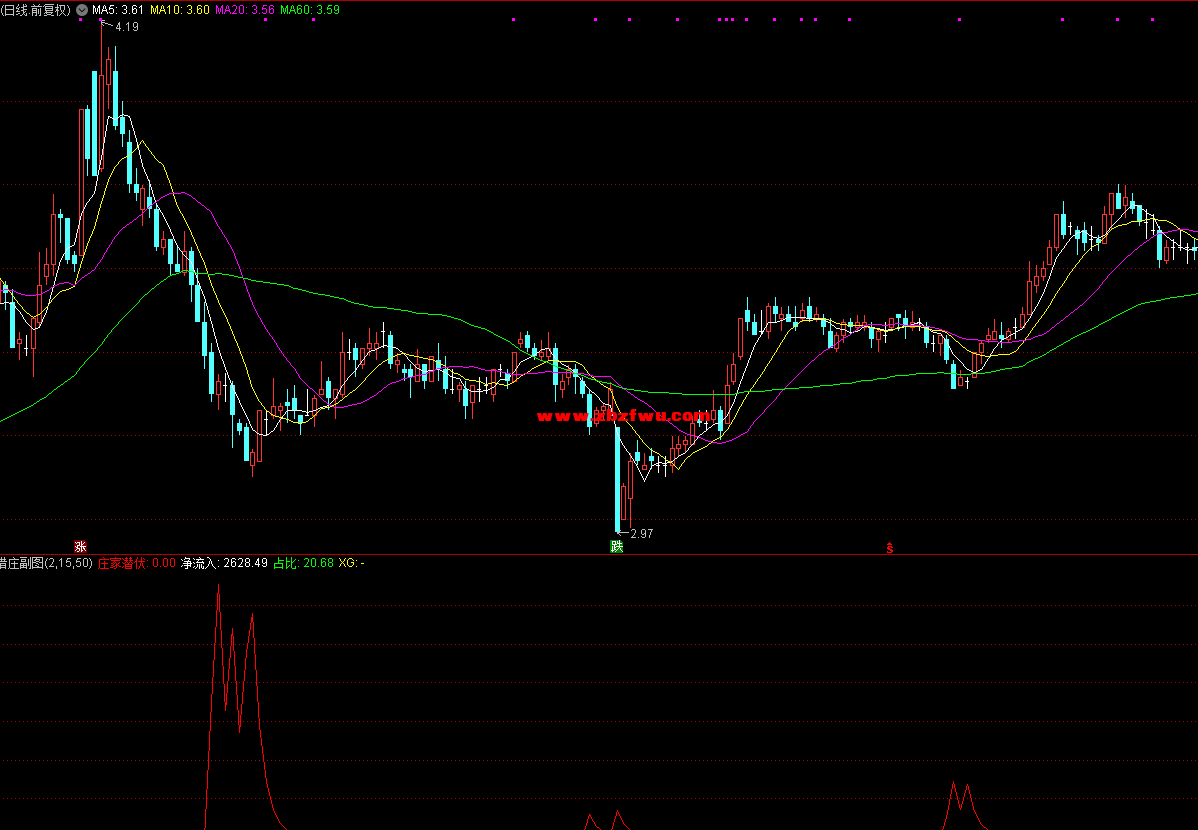
Task: Click the 庄家潜伏 indicator value label
Action: [136, 564]
